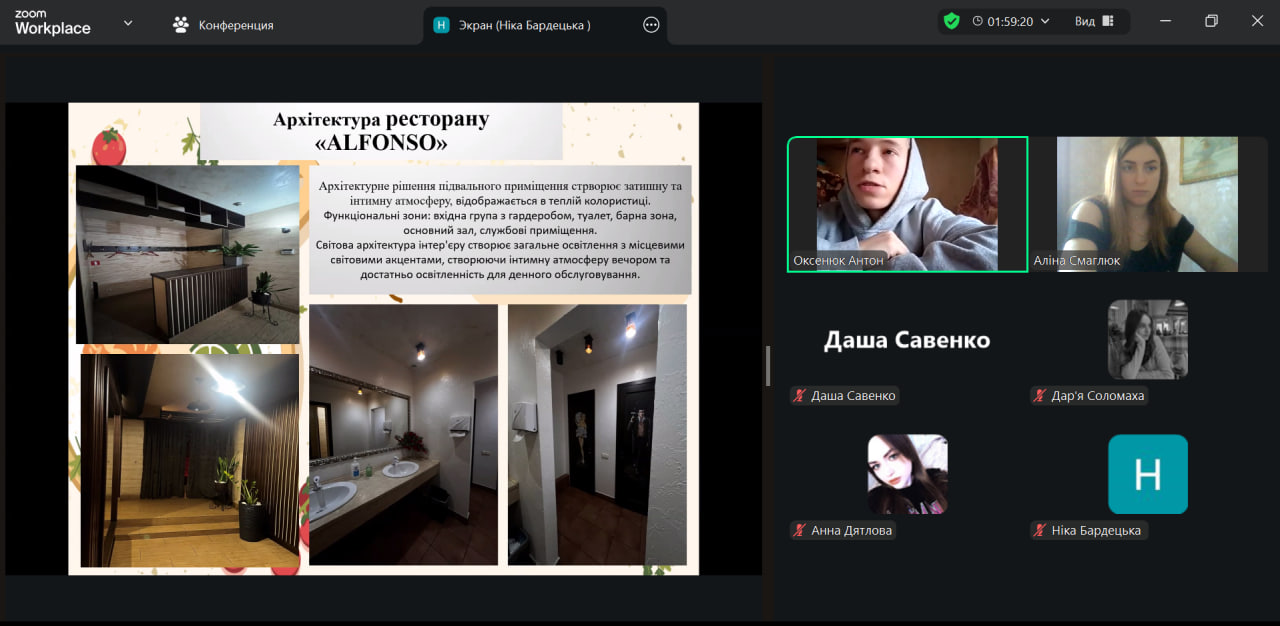Click the muted mic icon for Ніка Бардецька
This screenshot has width=1280, height=626.
click(1040, 530)
